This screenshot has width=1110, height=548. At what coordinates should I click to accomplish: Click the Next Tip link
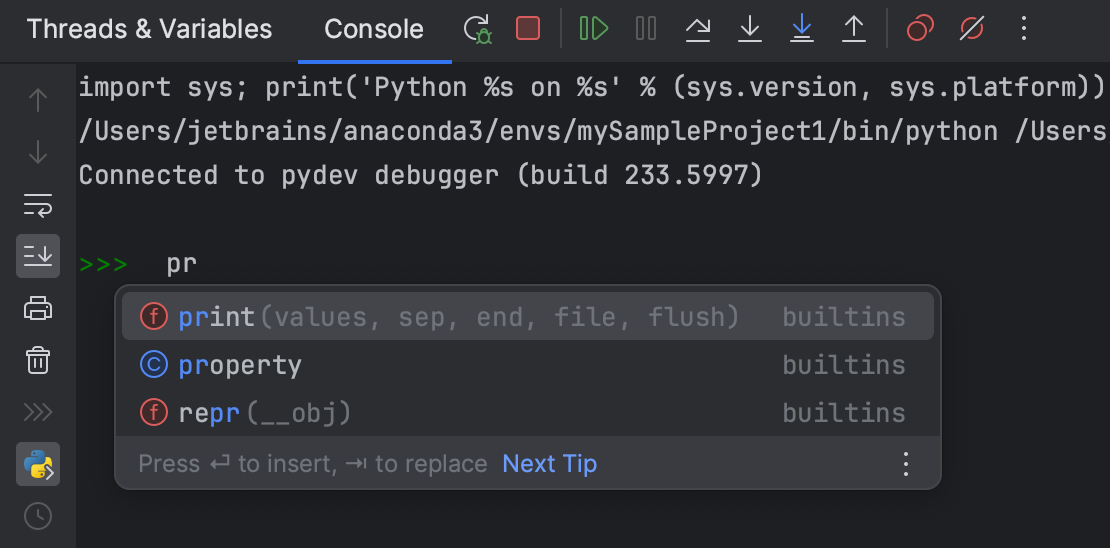pyautogui.click(x=550, y=464)
